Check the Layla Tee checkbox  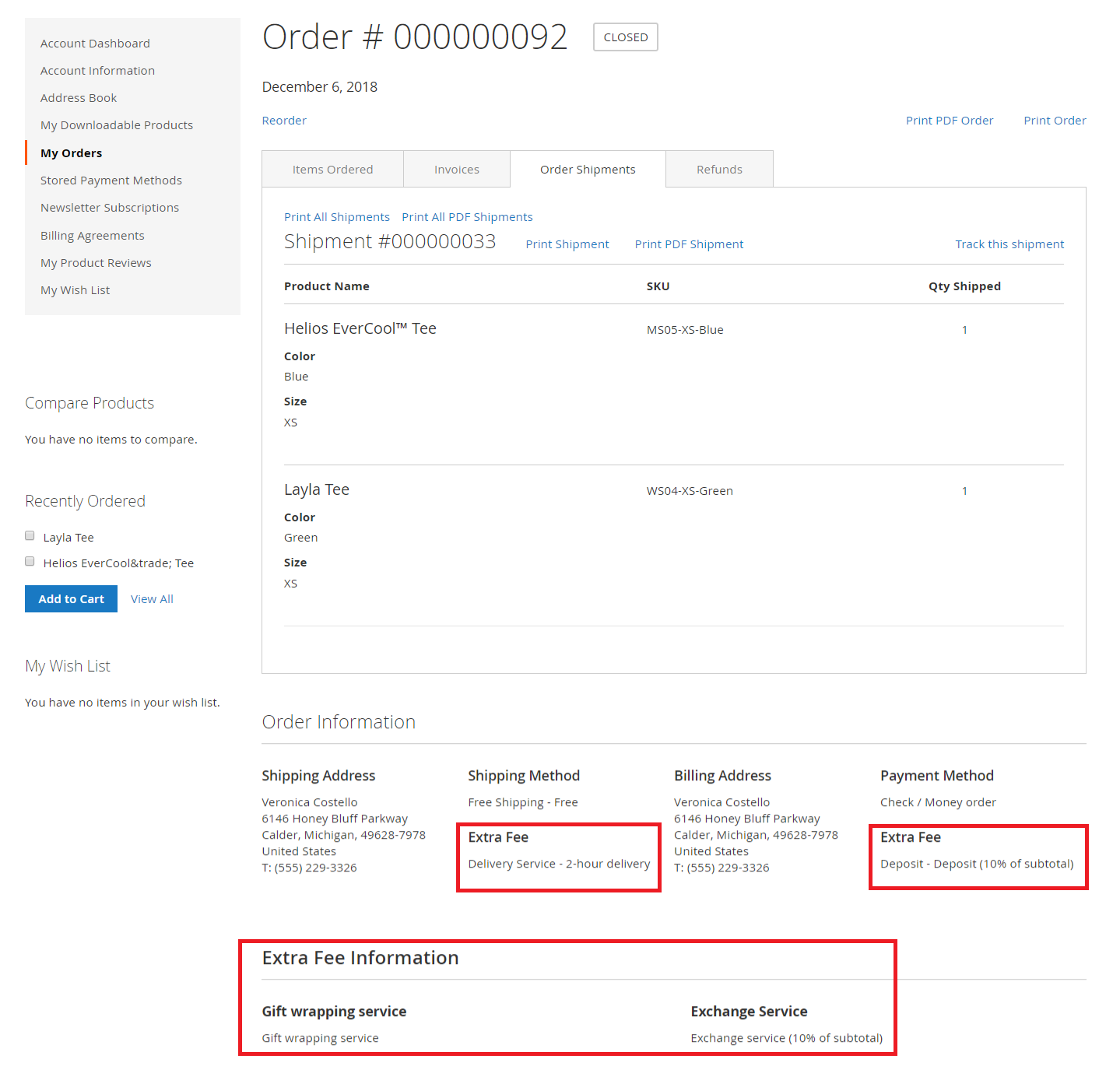click(x=30, y=536)
